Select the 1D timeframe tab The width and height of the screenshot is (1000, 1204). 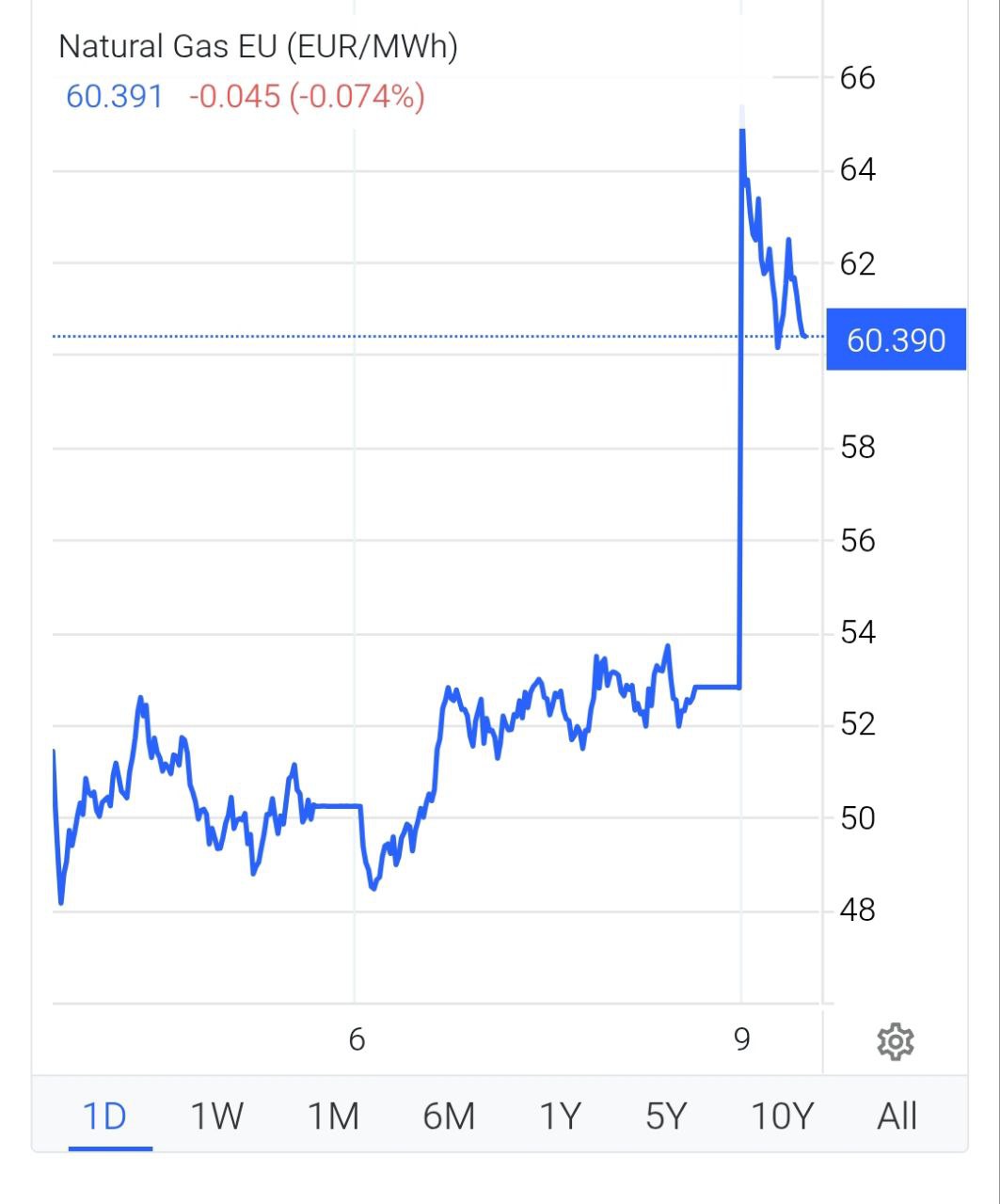pos(104,1117)
